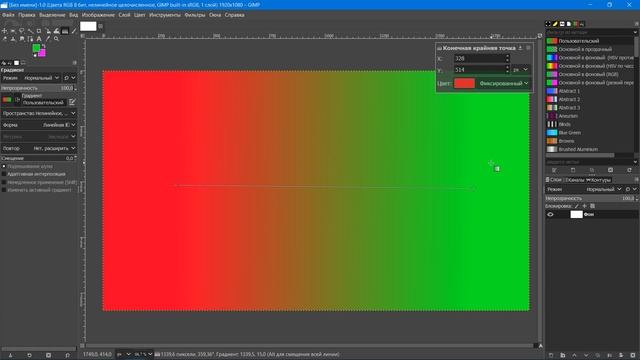Create a new layer group icon

[562, 356]
